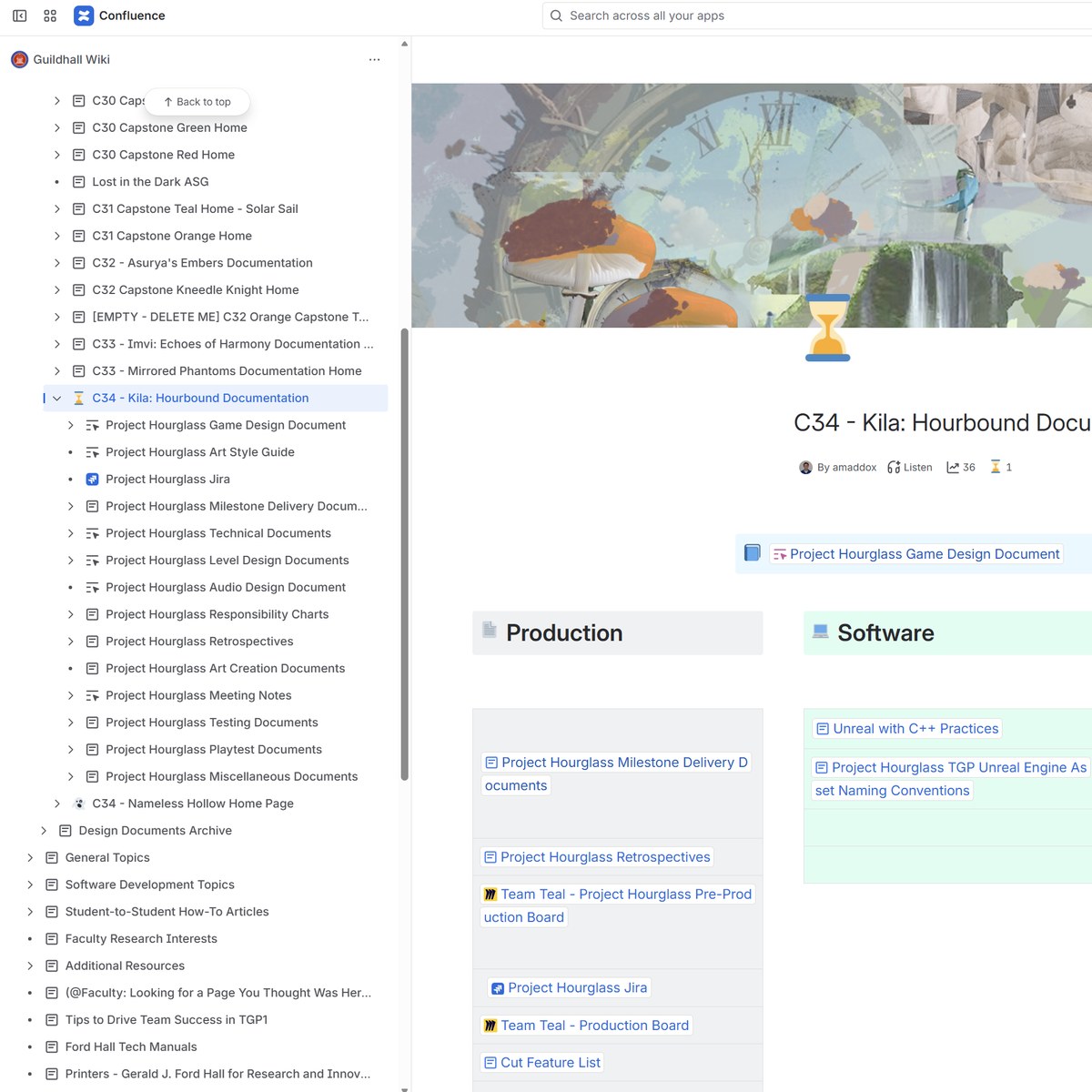The image size is (1092, 1092).
Task: Click the Jira icon next to Project Hourglass Jira in sidebar
Action: coord(92,480)
